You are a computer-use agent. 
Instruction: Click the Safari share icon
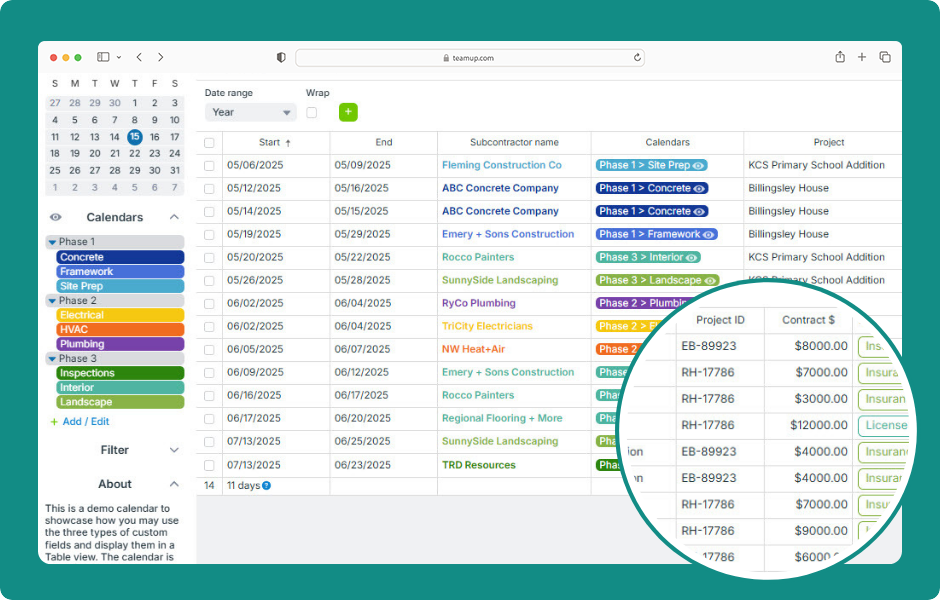pyautogui.click(x=840, y=58)
